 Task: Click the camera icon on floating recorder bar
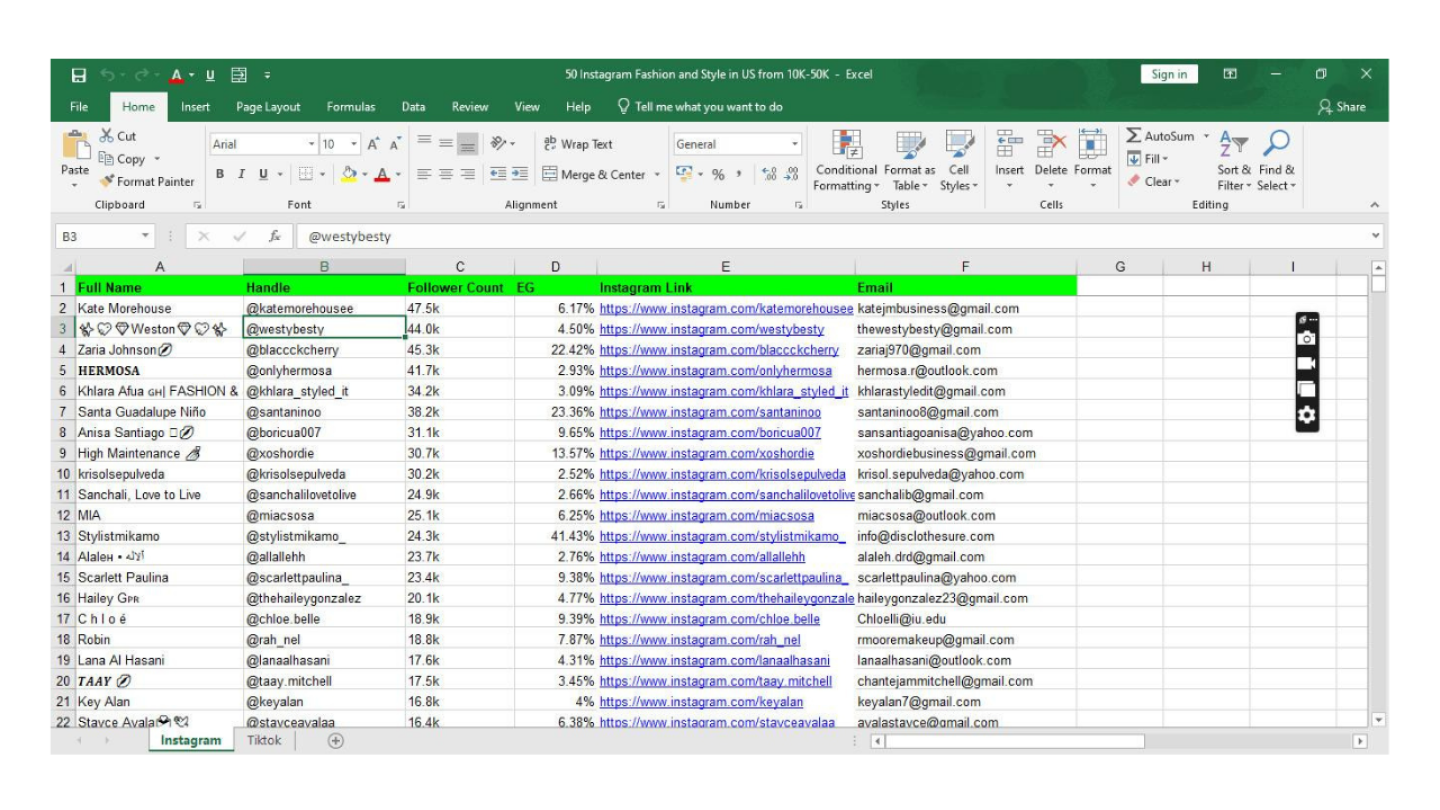click(x=1306, y=338)
